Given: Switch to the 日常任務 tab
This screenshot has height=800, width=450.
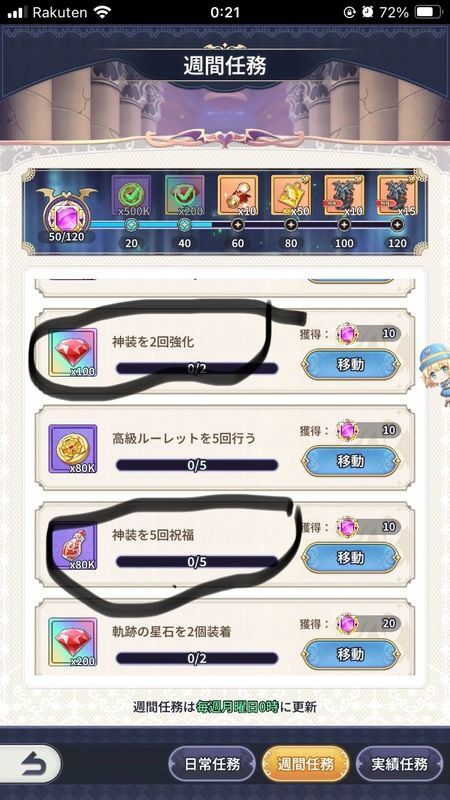Looking at the screenshot, I should tap(212, 764).
